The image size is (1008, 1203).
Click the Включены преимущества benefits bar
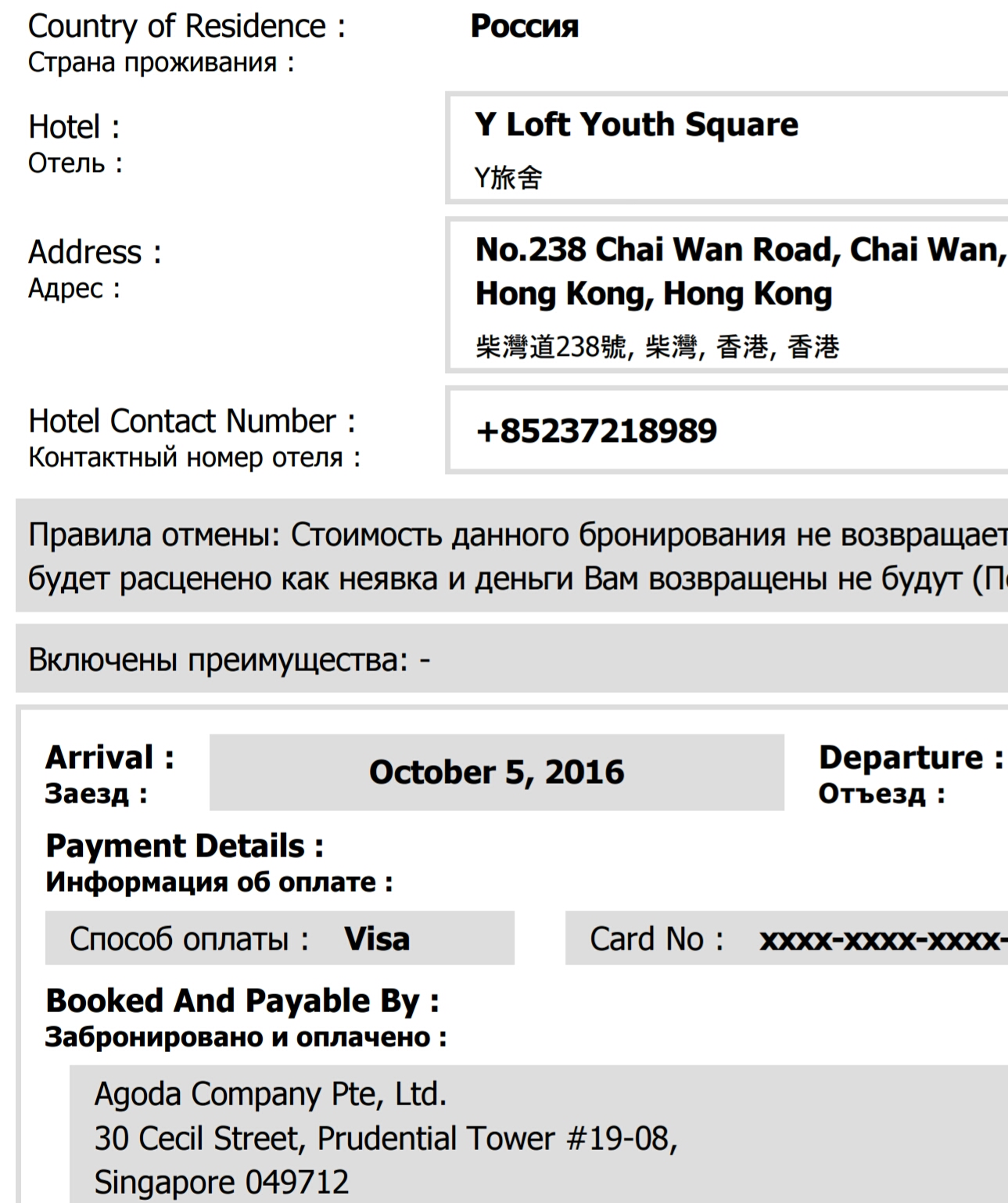(x=511, y=659)
